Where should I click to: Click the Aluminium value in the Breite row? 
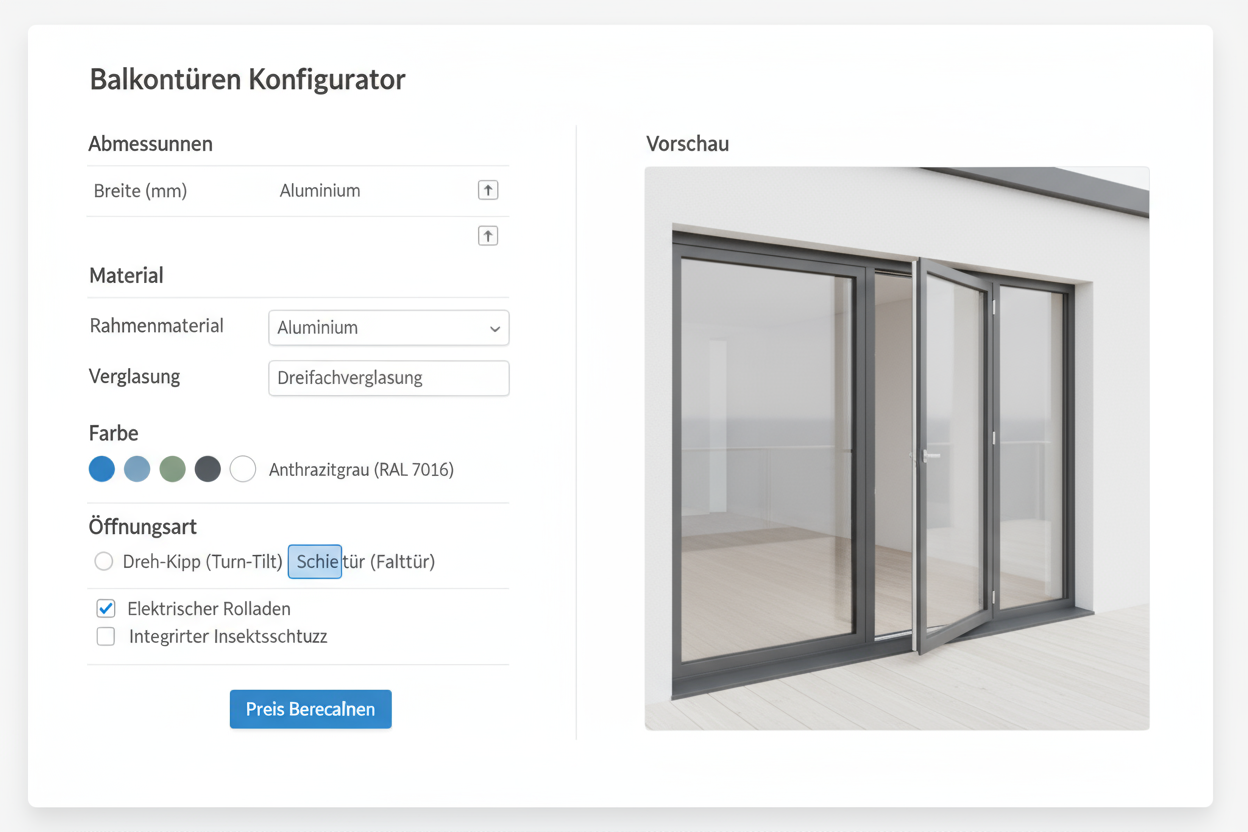pos(320,191)
